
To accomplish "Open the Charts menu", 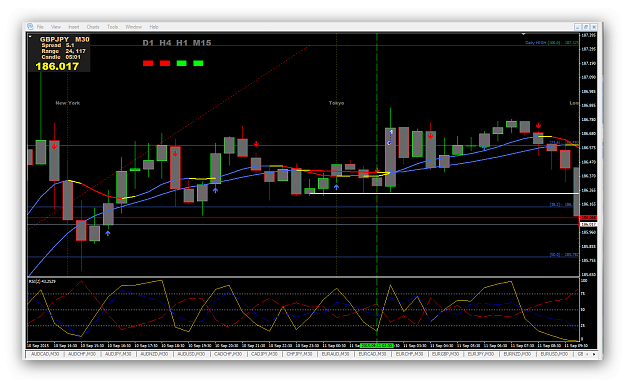I will [93, 27].
